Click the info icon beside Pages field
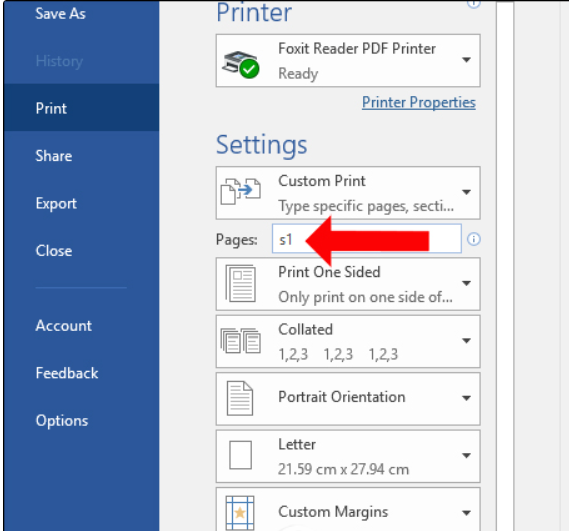This screenshot has width=569, height=531. coord(474,239)
